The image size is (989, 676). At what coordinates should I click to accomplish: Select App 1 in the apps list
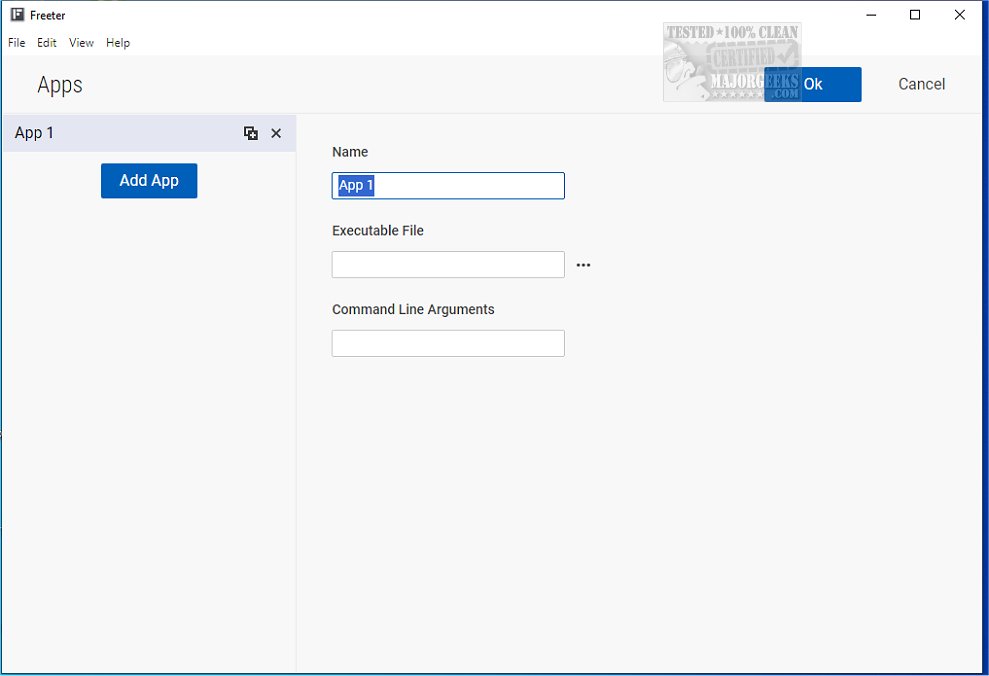(149, 133)
